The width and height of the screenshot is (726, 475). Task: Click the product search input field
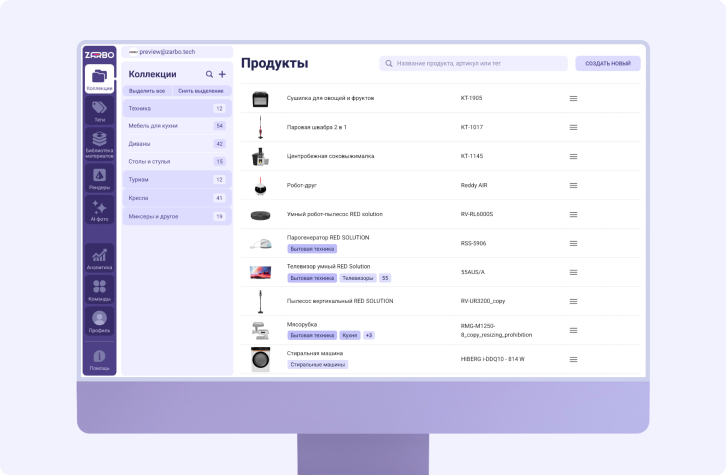475,64
